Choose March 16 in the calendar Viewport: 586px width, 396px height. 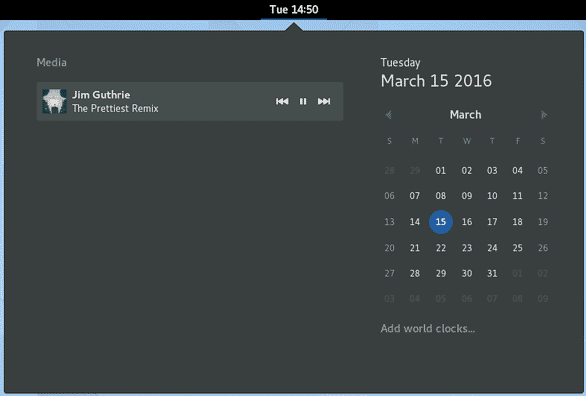pos(467,222)
